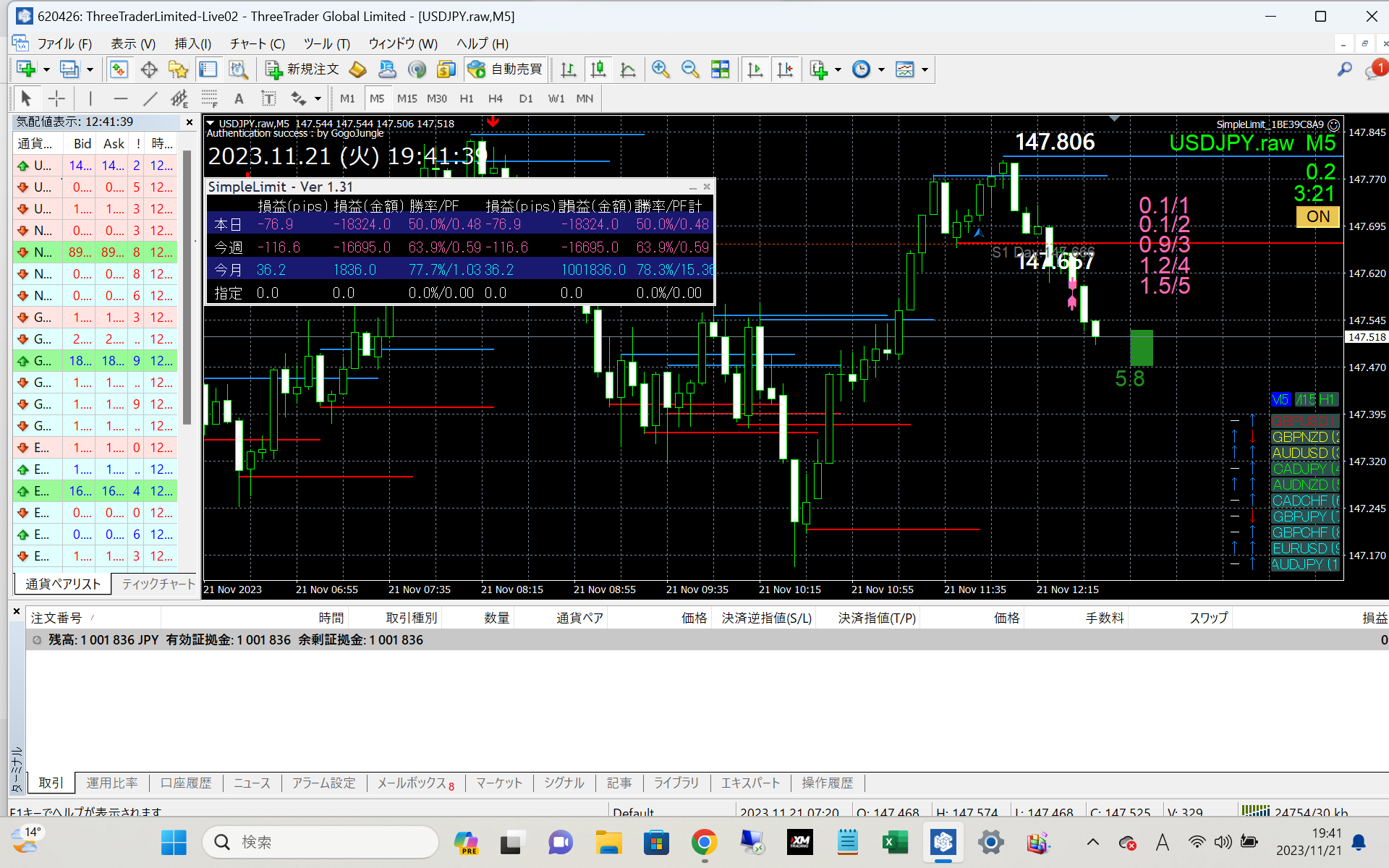Switch to 口座履歴 tab
Image resolution: width=1389 pixels, height=868 pixels.
[x=186, y=783]
